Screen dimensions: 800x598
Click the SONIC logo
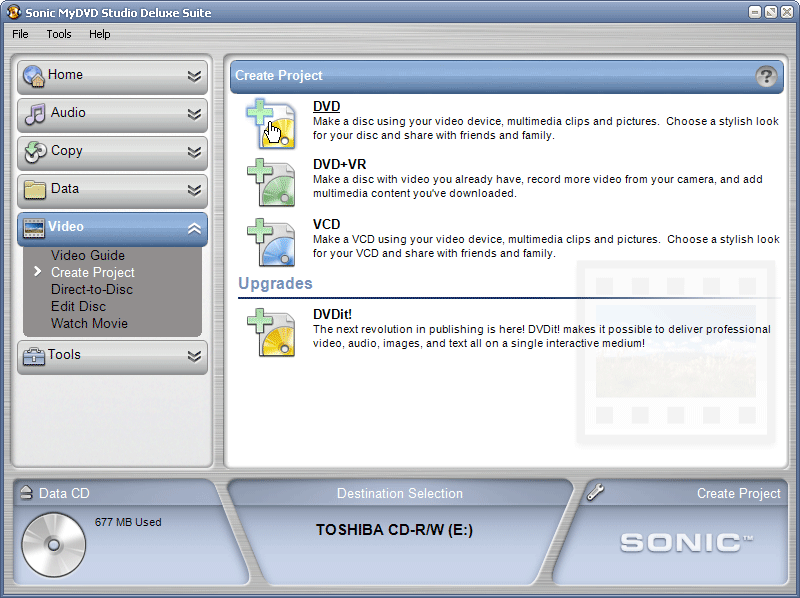coord(687,542)
